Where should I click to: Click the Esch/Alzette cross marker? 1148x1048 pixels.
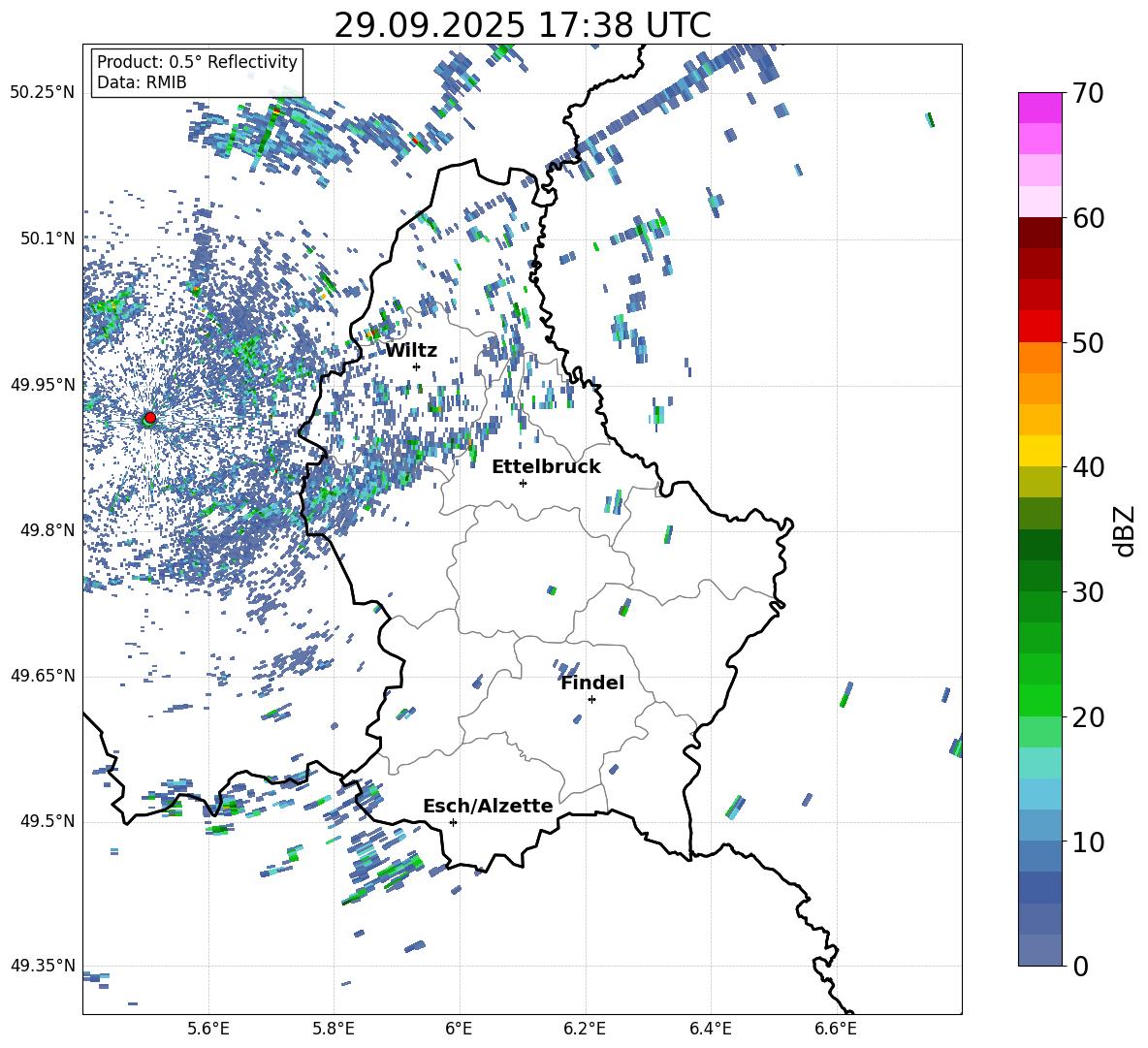click(x=453, y=822)
